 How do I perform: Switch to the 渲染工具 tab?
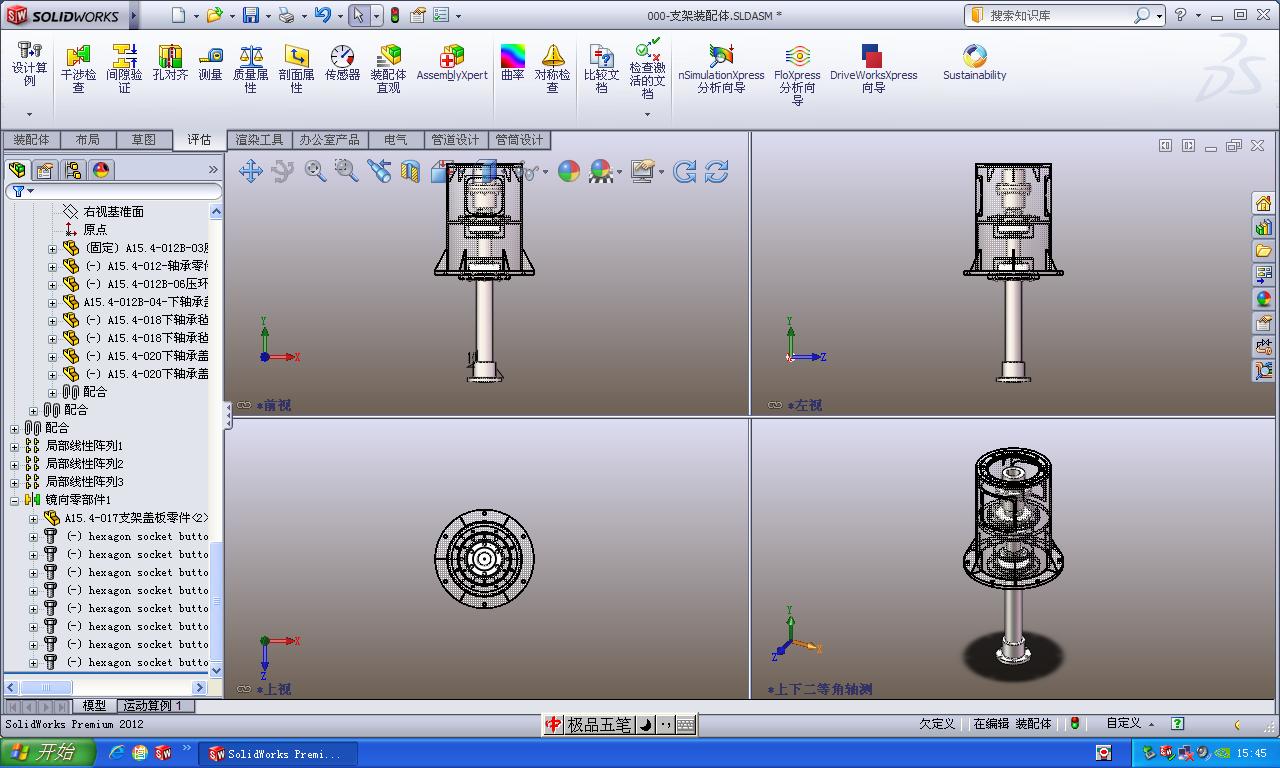(259, 140)
